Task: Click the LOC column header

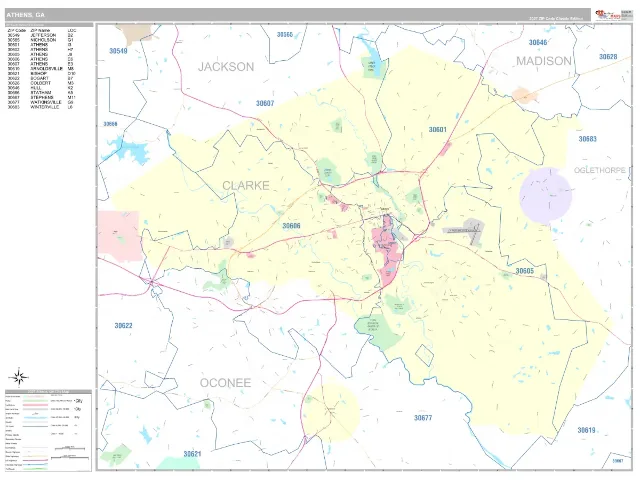Action: pos(71,31)
